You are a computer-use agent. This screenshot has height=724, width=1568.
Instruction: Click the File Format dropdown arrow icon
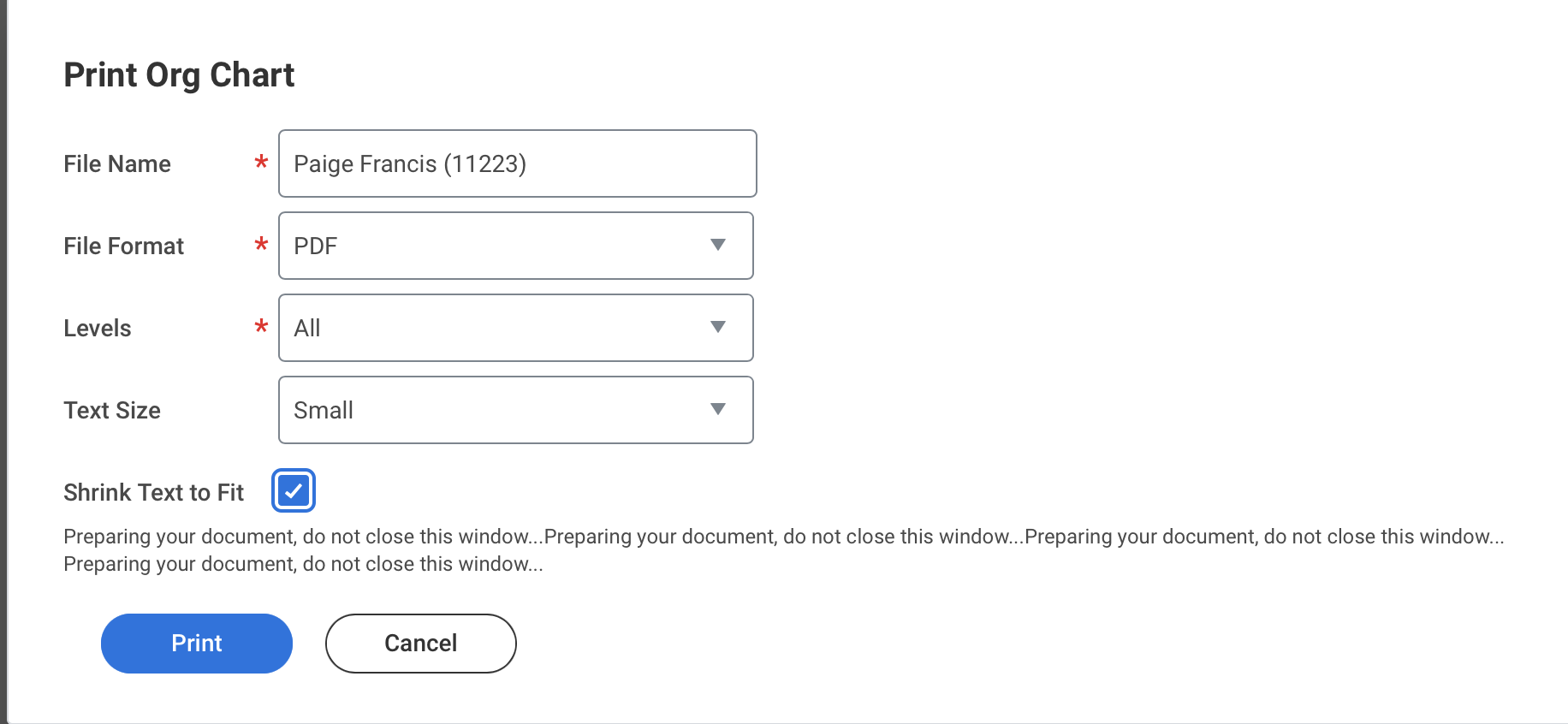(x=718, y=246)
